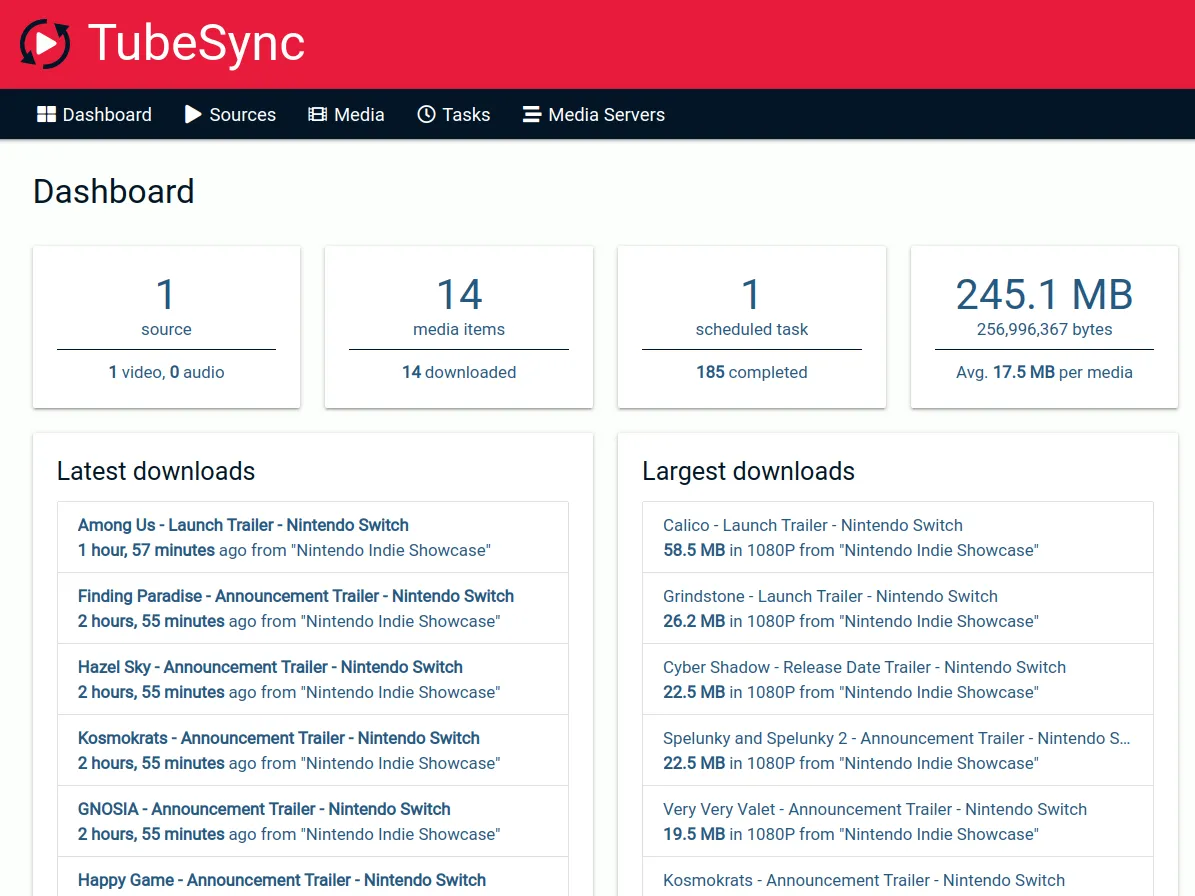View the Cyber Shadow release date trailer

click(864, 667)
